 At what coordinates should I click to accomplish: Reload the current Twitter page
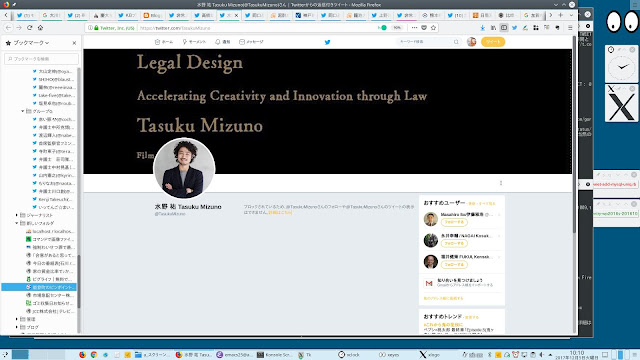29,28
